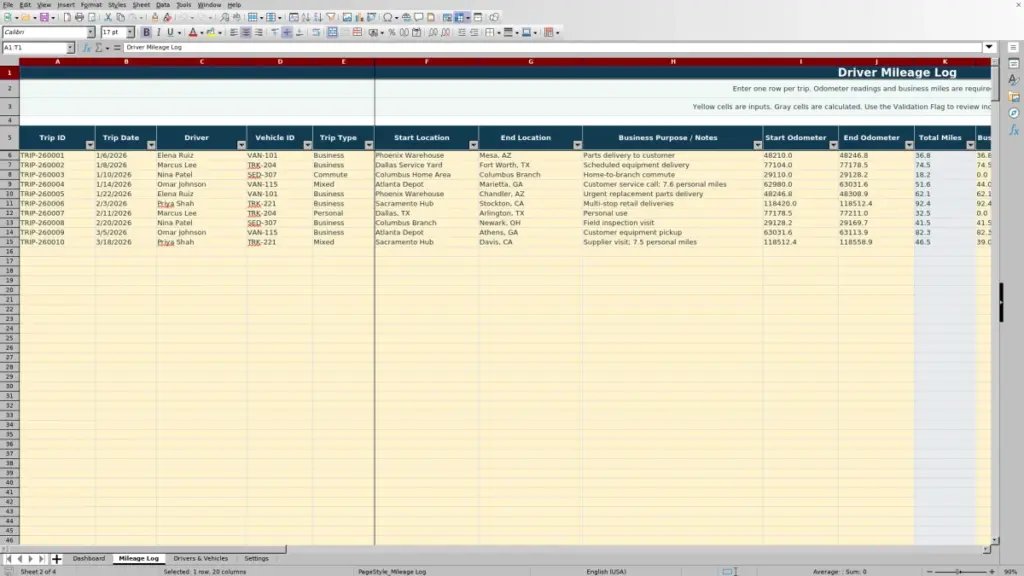The width and height of the screenshot is (1024, 576).
Task: Insert chart via the Chart icon
Action: click(x=359, y=18)
